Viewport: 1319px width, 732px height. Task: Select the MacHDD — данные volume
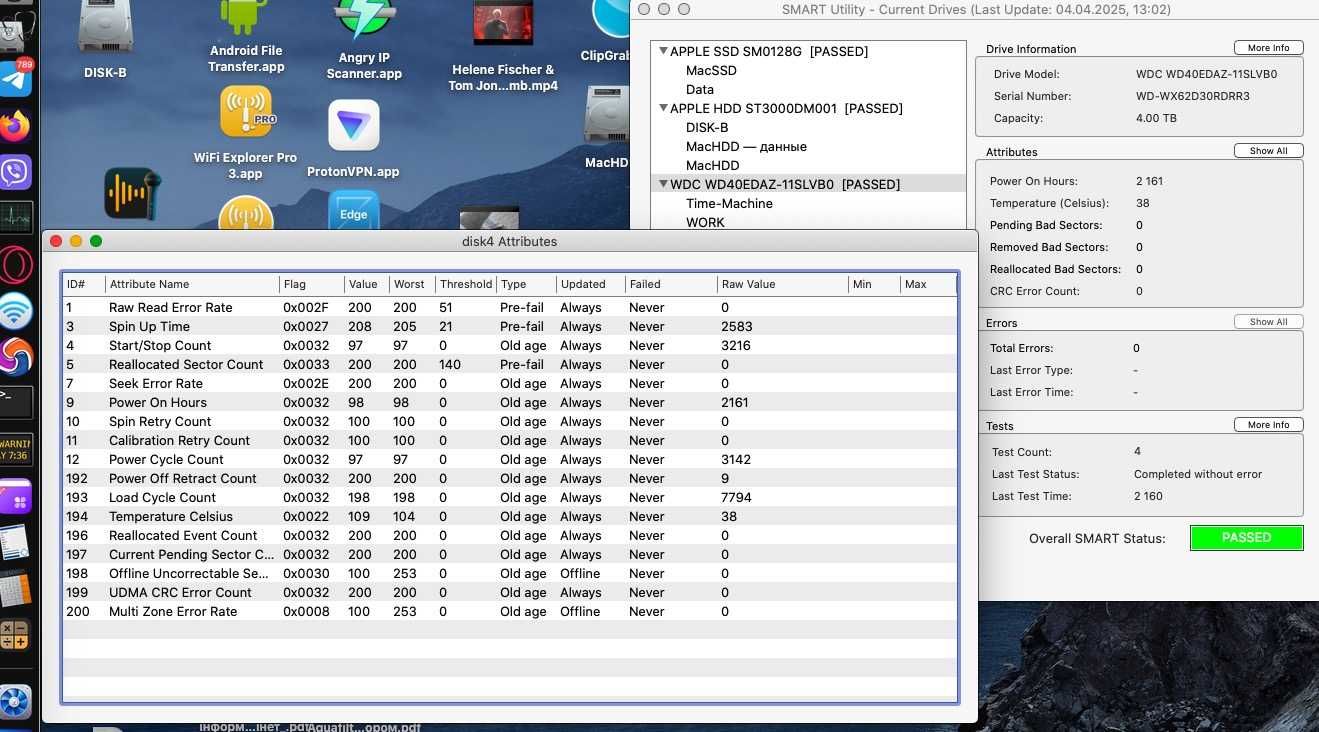(x=746, y=146)
